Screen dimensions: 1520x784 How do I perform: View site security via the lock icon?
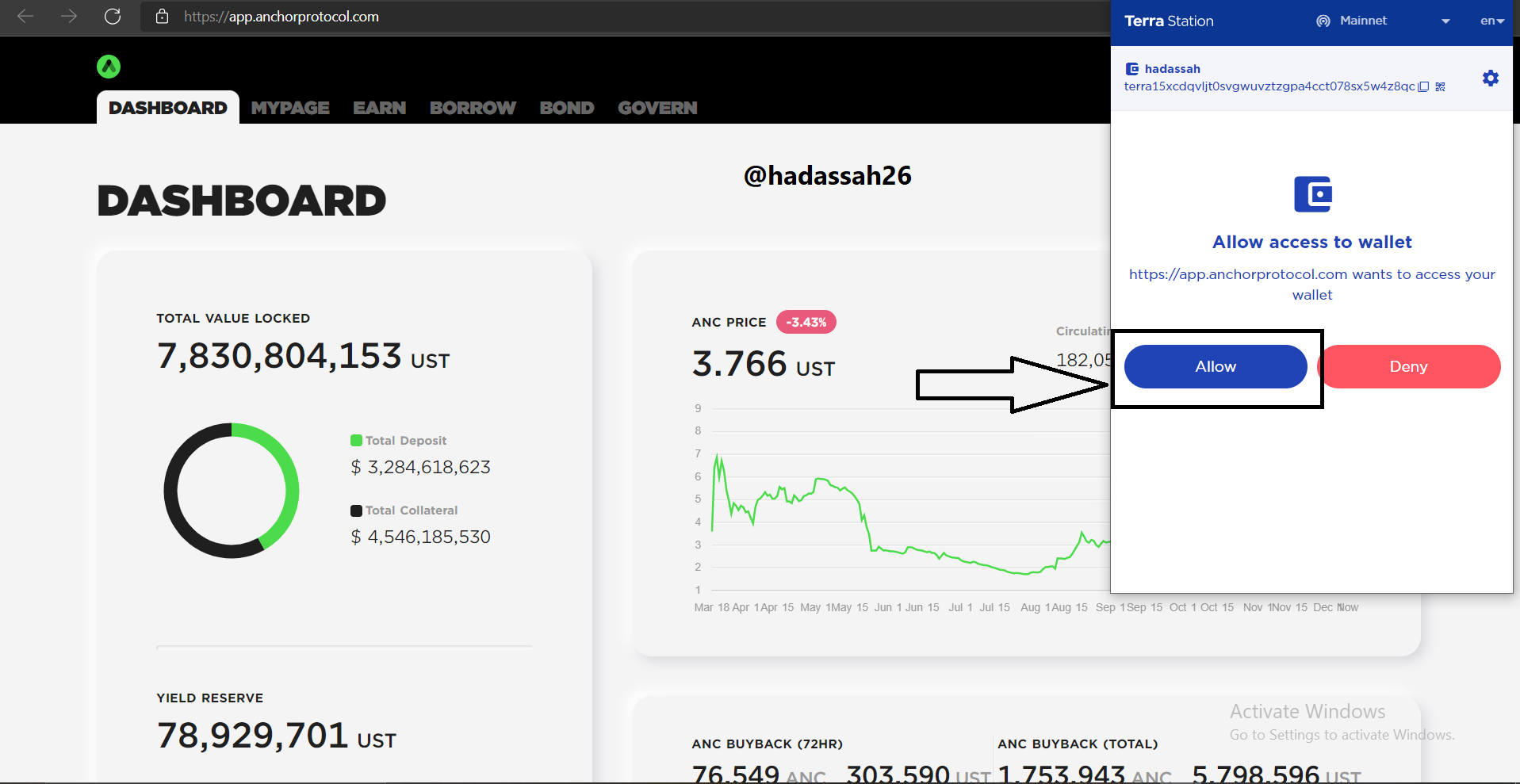[162, 17]
